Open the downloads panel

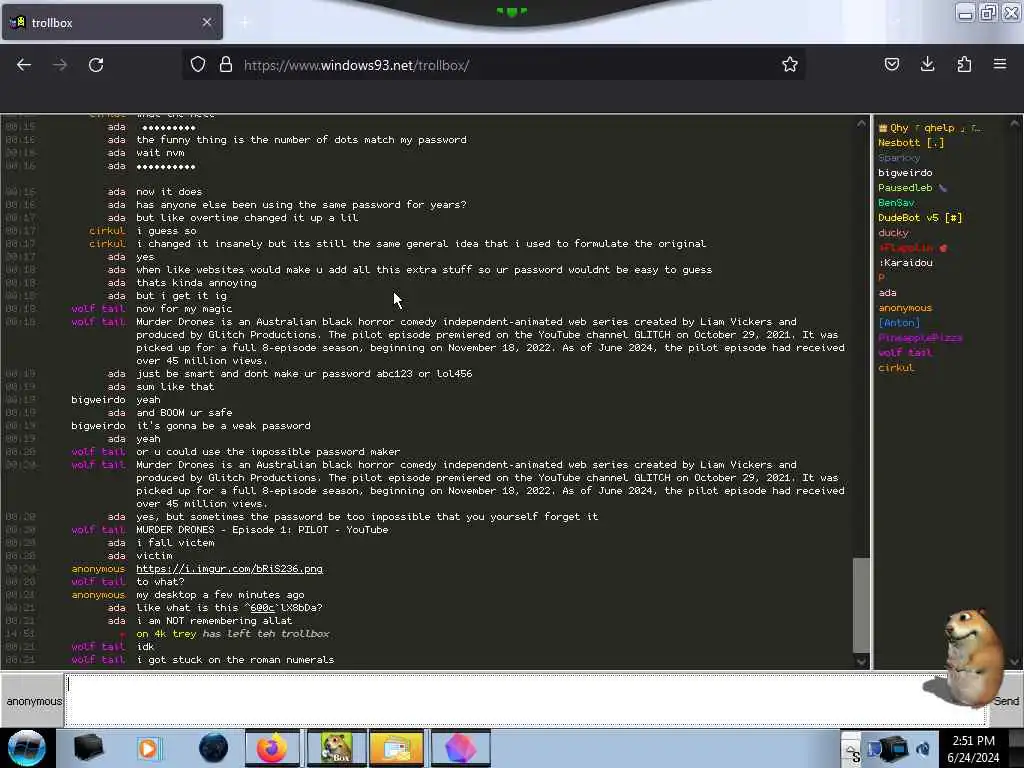927,64
